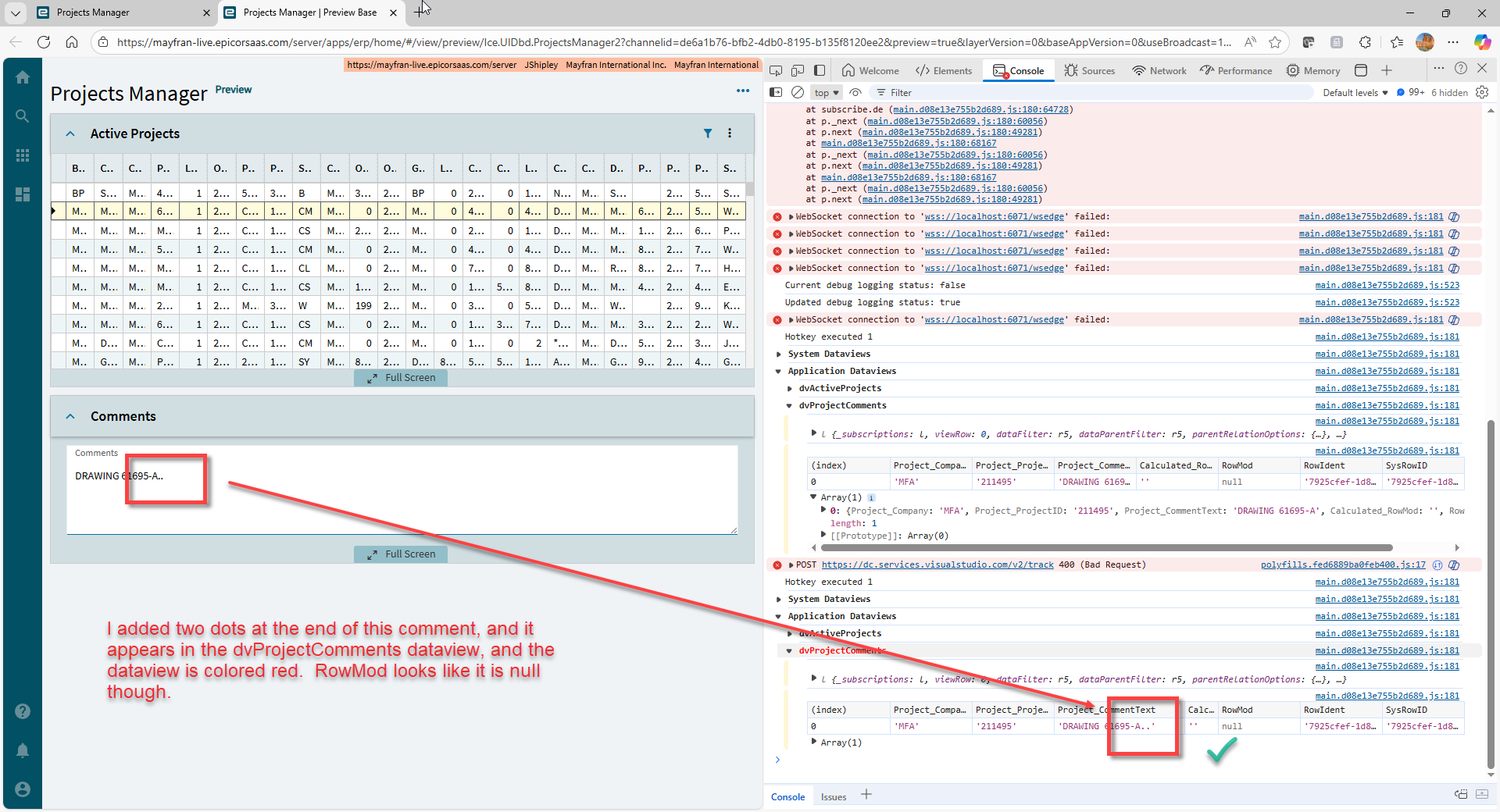Toggle the live expression eye icon

tap(855, 92)
